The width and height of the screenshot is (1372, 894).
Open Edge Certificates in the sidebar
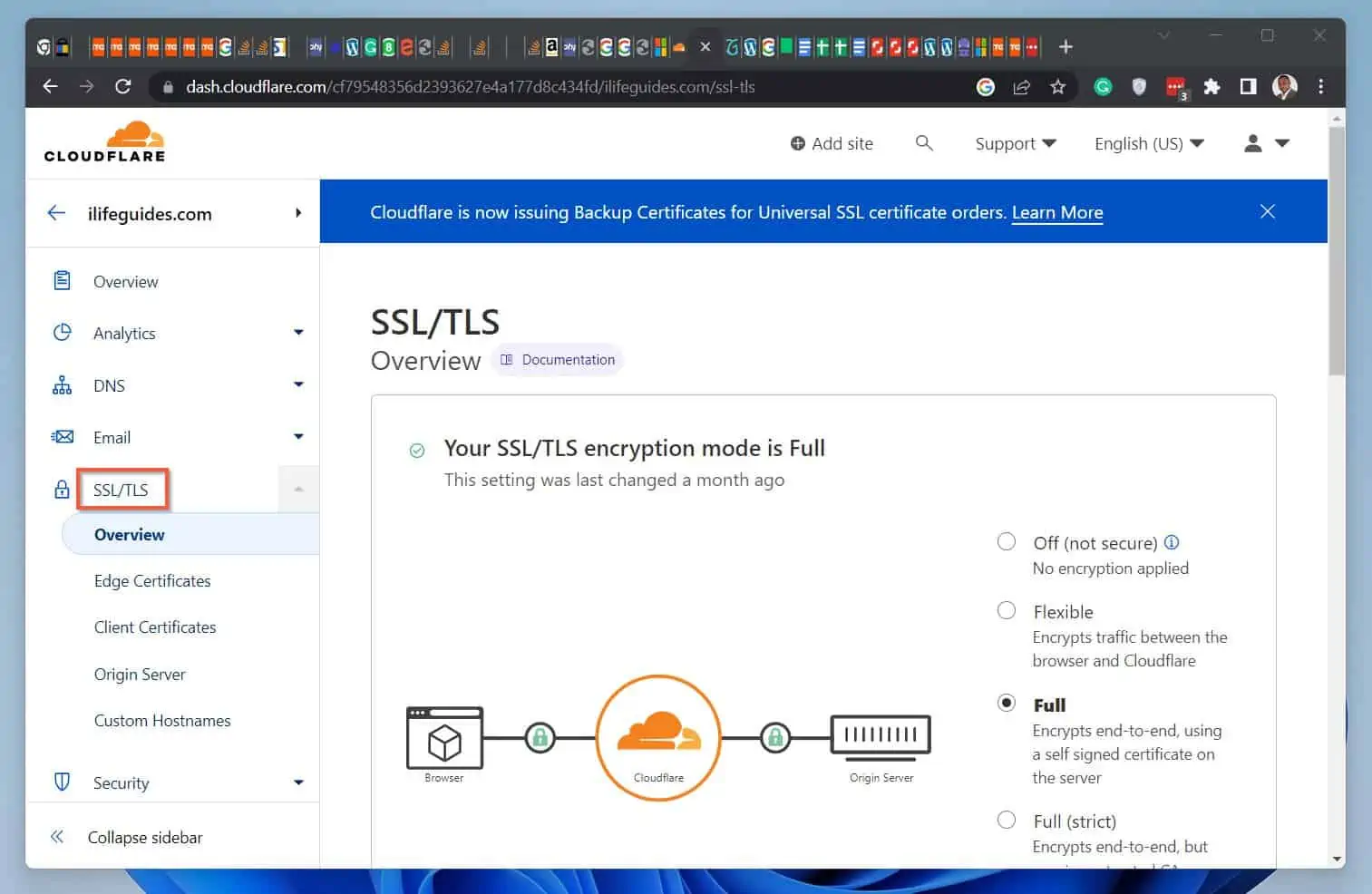pyautogui.click(x=152, y=581)
